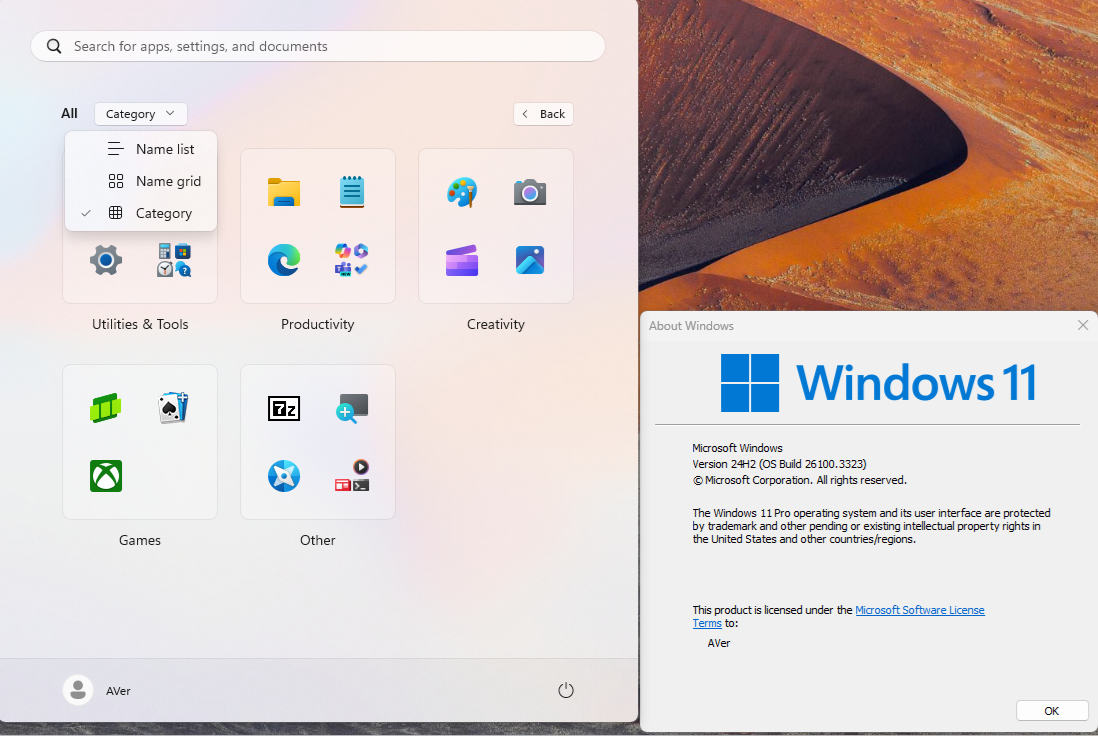
Task: Go Back to pinned apps
Action: (x=543, y=113)
